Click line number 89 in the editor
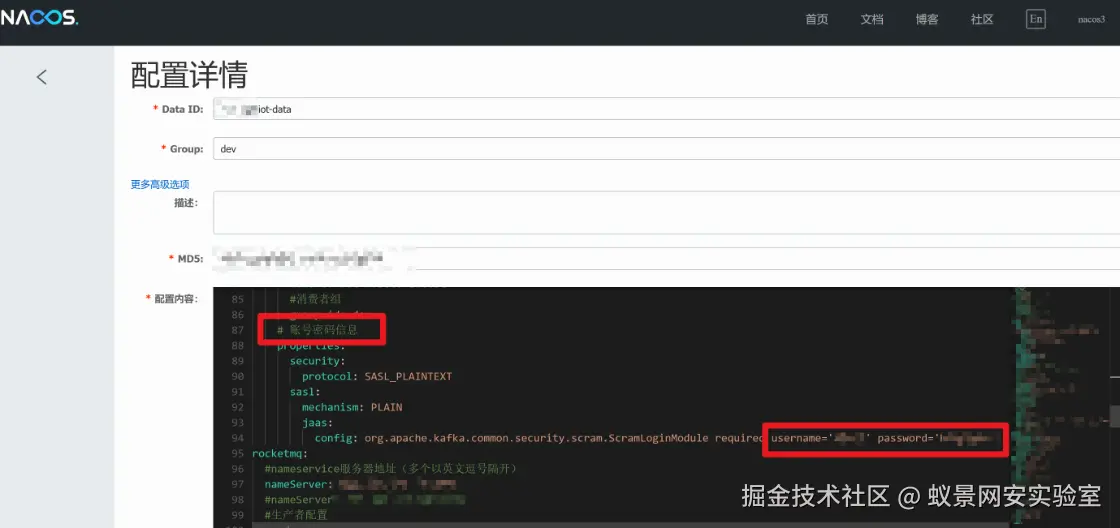 [x=238, y=361]
